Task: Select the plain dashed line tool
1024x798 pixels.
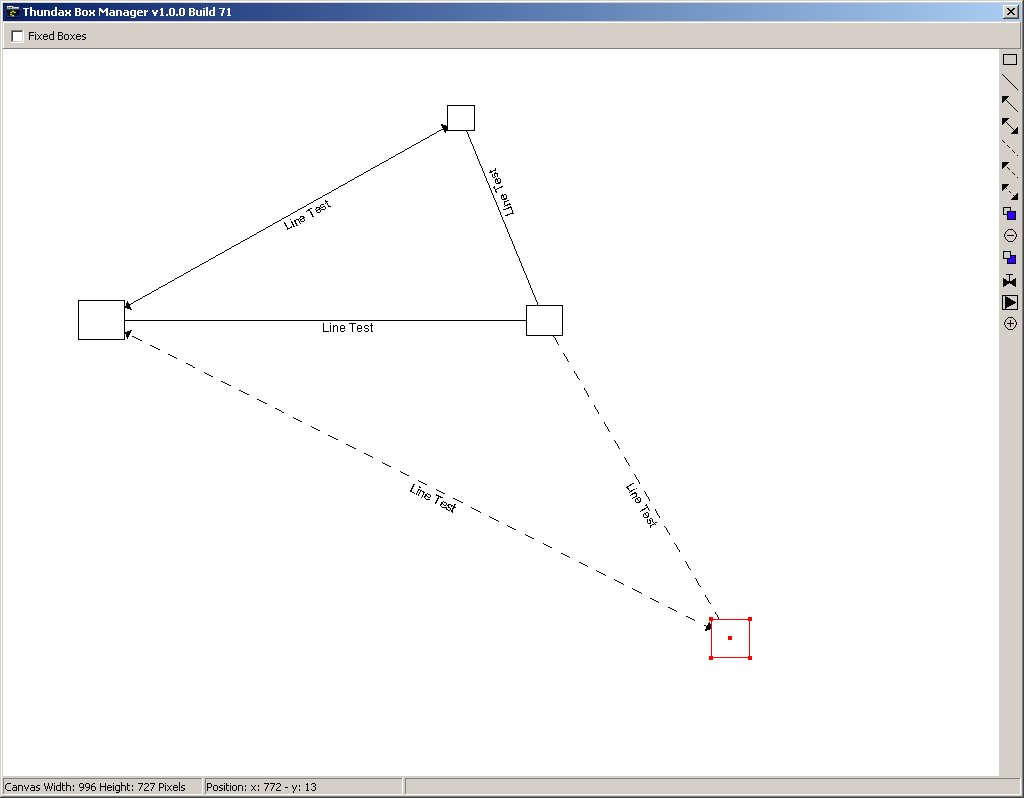Action: tap(1010, 148)
